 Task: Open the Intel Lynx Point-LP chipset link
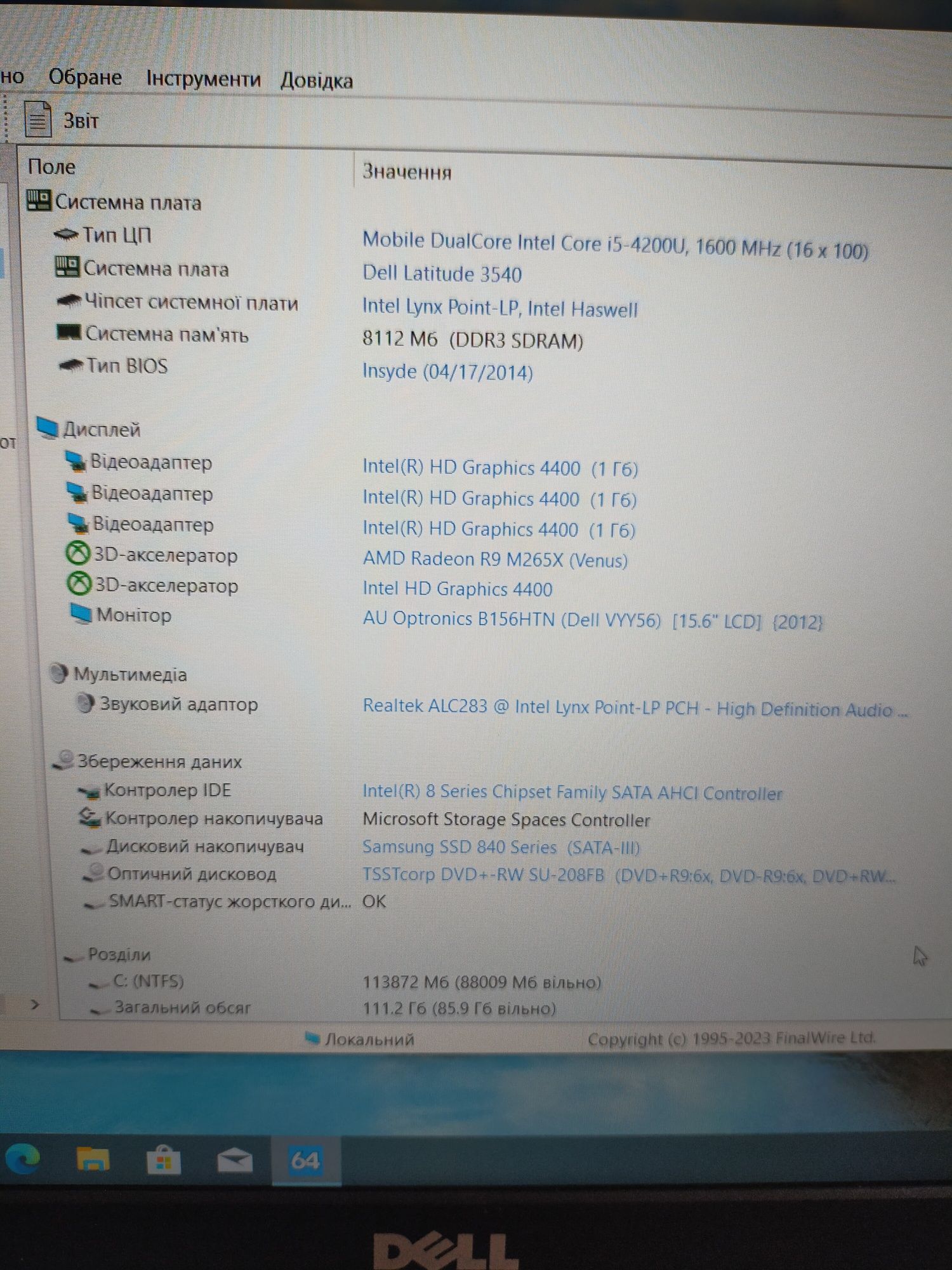(500, 308)
